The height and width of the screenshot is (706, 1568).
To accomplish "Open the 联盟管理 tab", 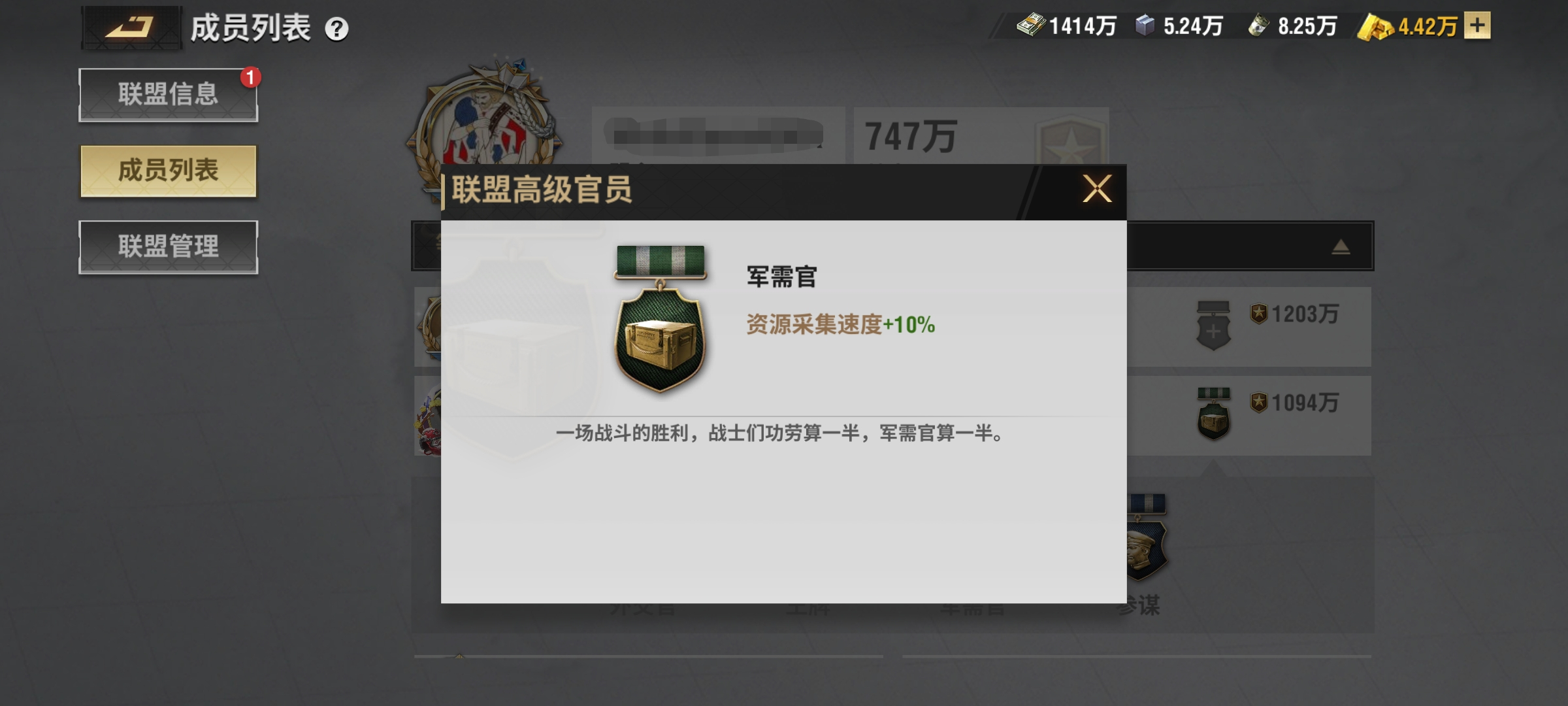I will [x=169, y=247].
